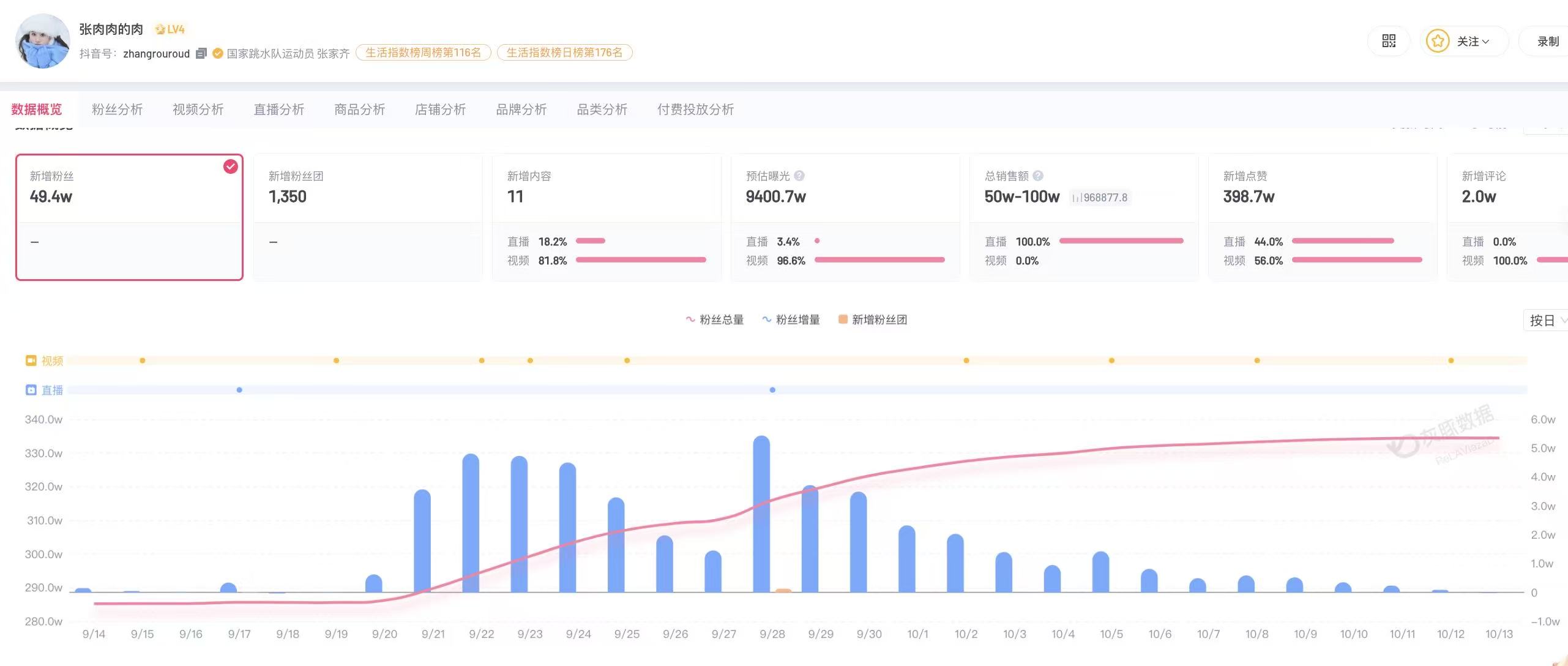The height and width of the screenshot is (666, 1568).
Task: Open the 品类分析 tab
Action: point(602,110)
